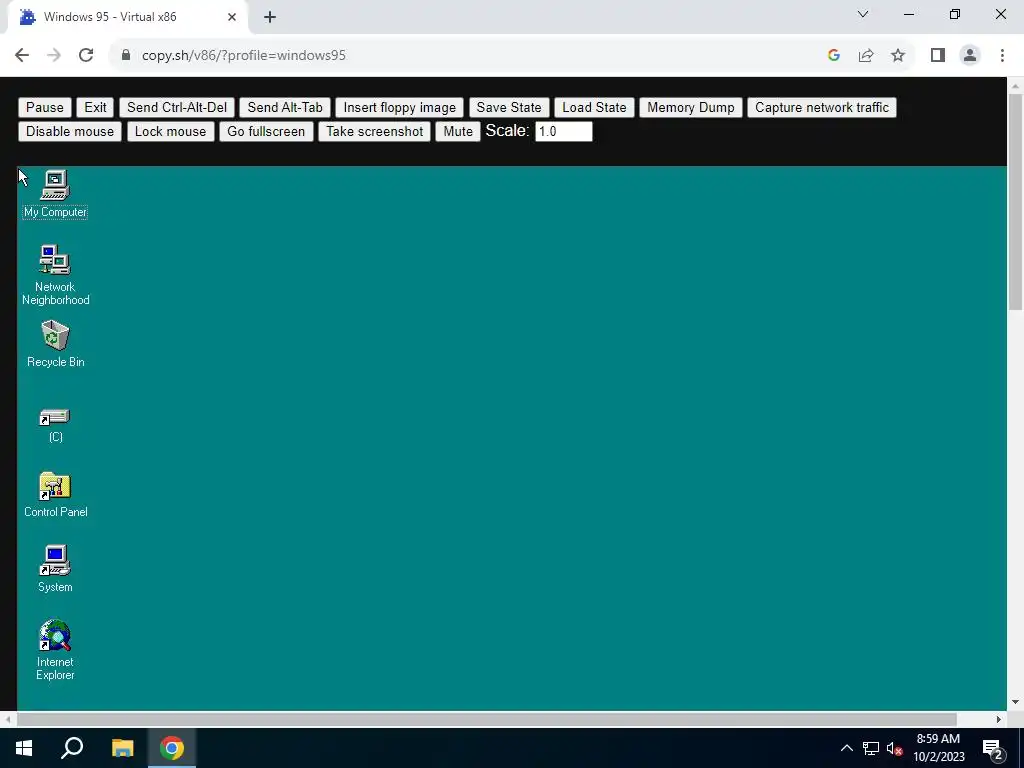Screen dimensions: 1024x768
Task: Click the Load State button
Action: pos(594,107)
